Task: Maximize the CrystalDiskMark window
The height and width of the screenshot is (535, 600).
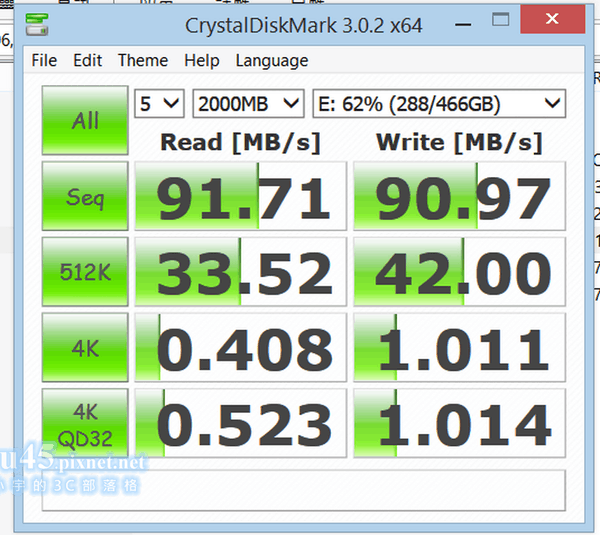Action: [501, 20]
